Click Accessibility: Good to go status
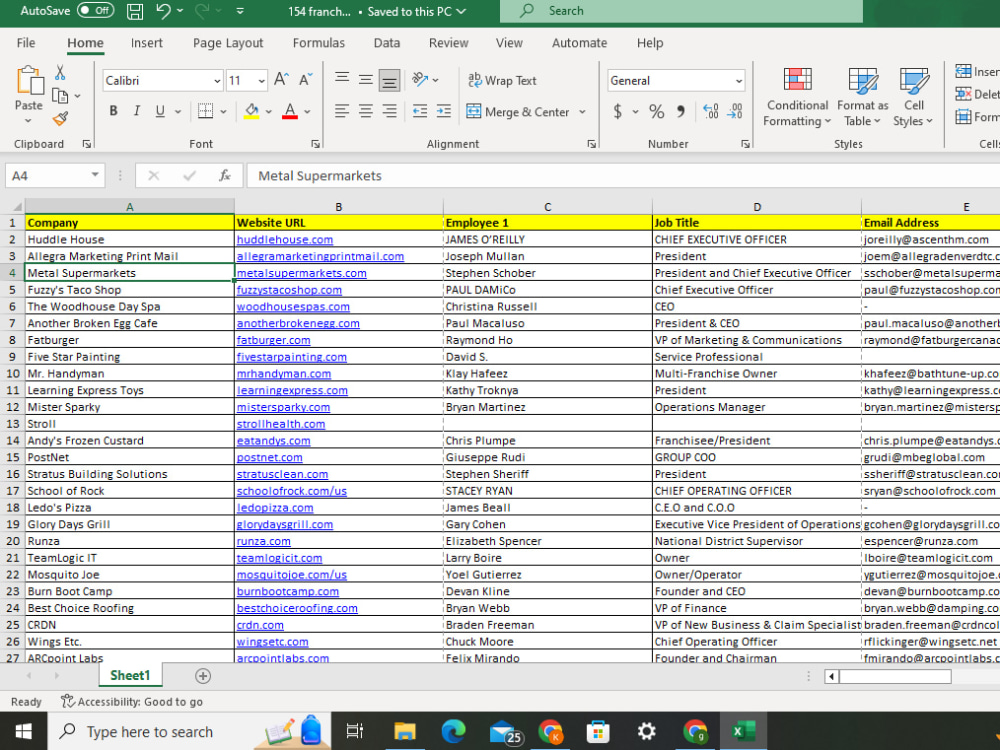1000x750 pixels. pos(132,702)
